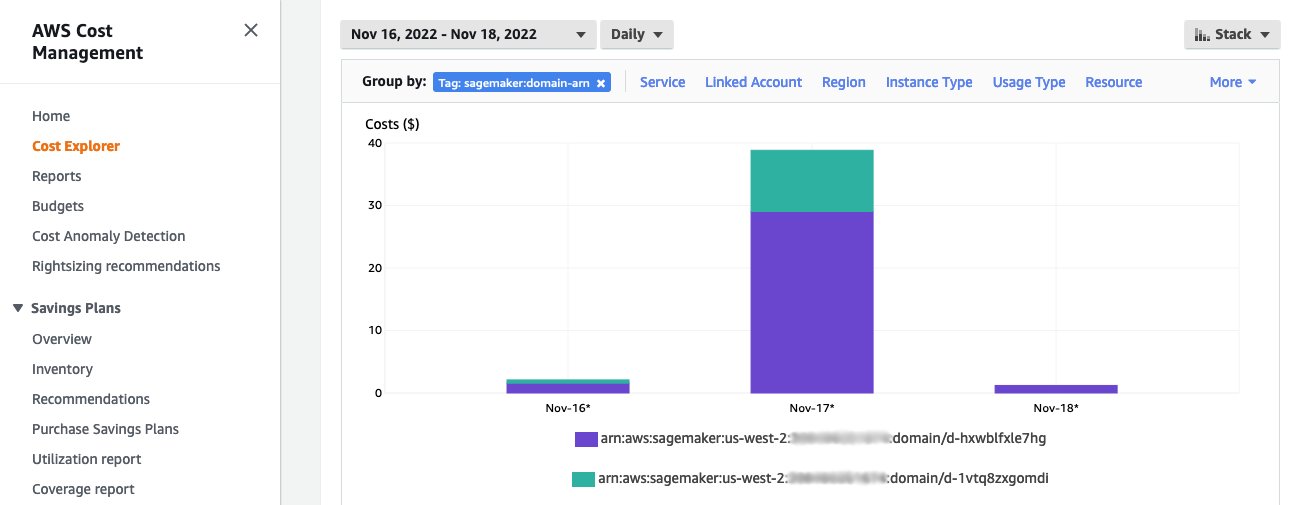Click legend text ending d-1vtq8zxgomdi

(x=823, y=479)
